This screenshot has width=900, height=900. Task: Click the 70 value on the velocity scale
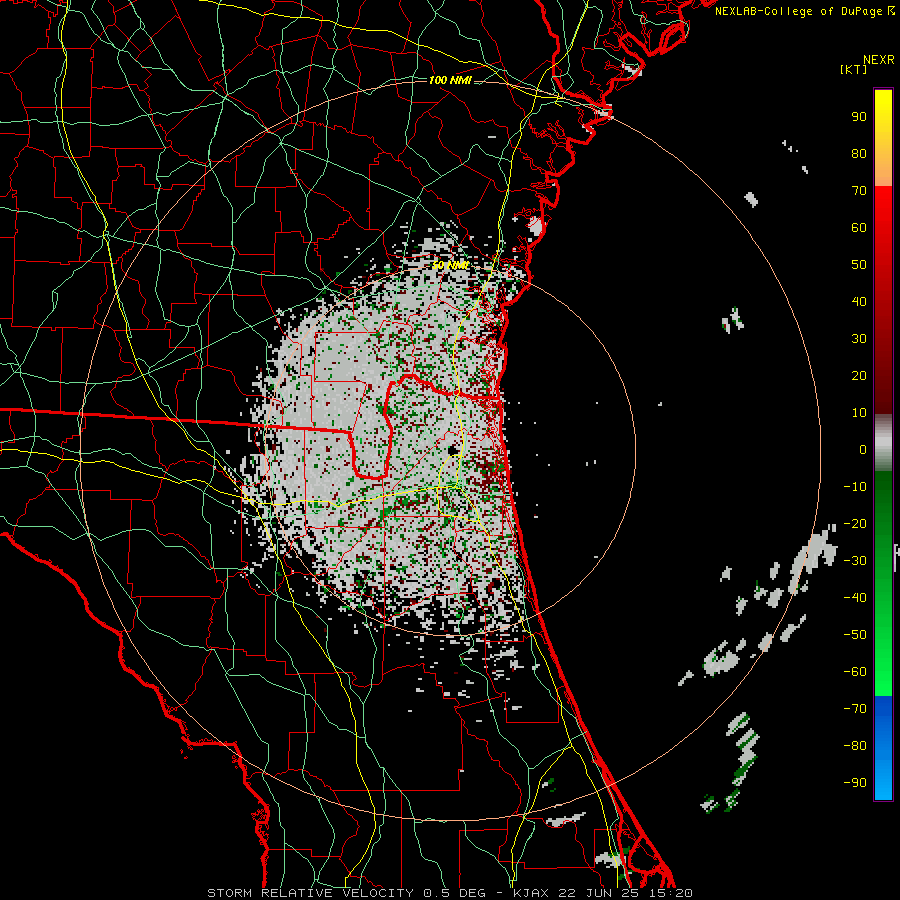point(859,191)
